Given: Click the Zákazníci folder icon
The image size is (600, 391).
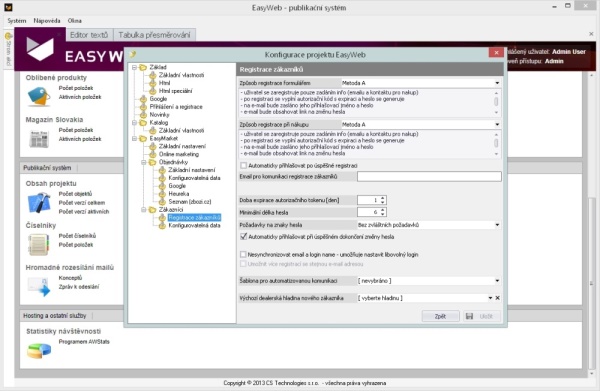Looking at the screenshot, I should tap(153, 210).
